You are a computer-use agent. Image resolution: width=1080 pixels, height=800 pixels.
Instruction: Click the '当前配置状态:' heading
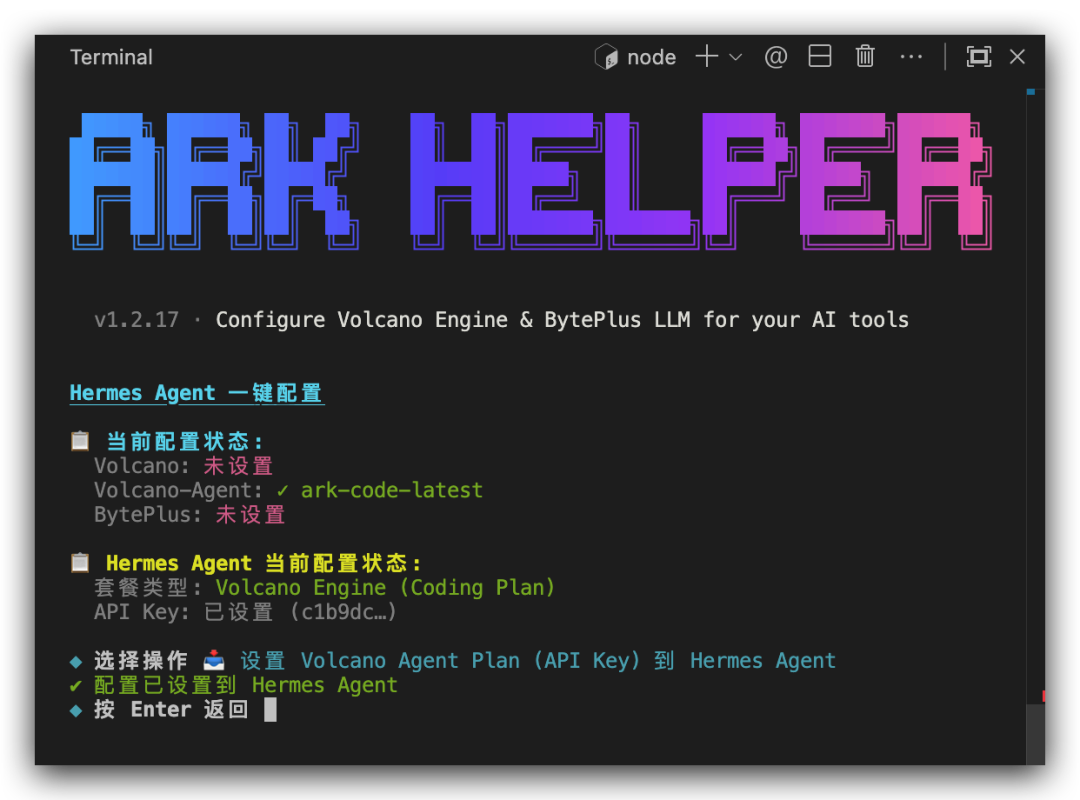coord(185,441)
